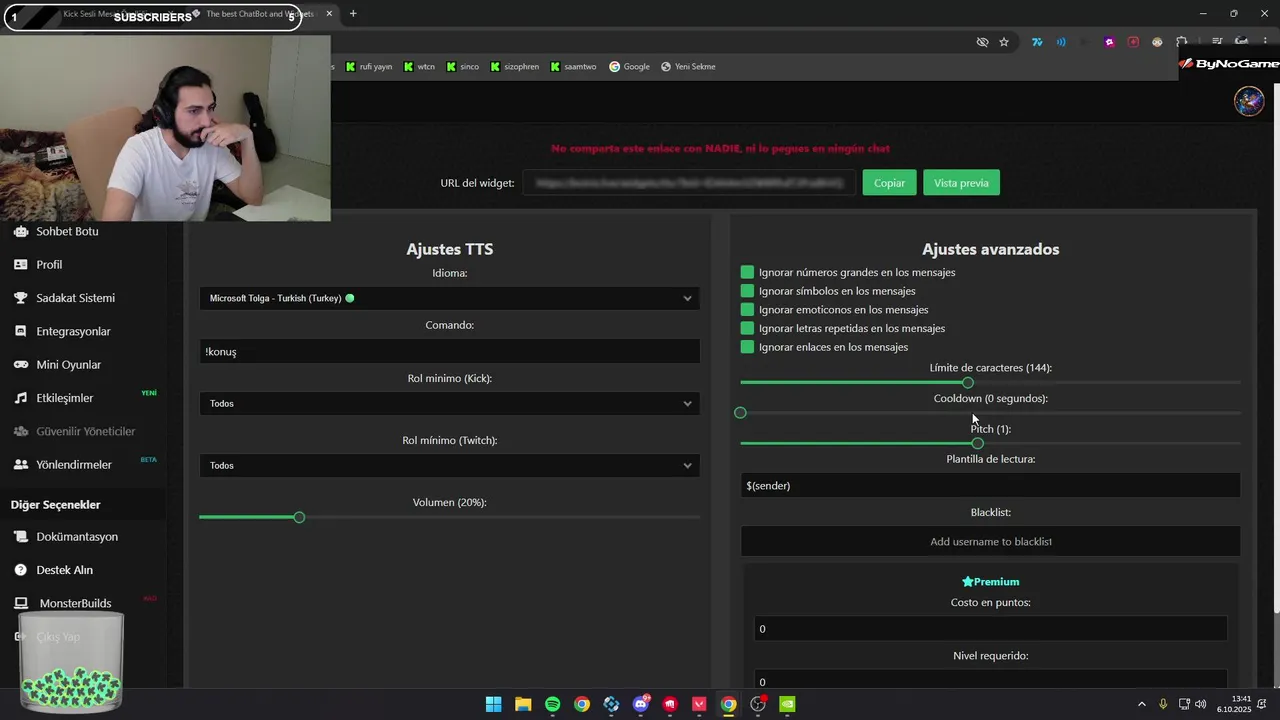Screen dimensions: 1280x720
Task: Click the volume speaker tray icon
Action: click(x=1200, y=704)
